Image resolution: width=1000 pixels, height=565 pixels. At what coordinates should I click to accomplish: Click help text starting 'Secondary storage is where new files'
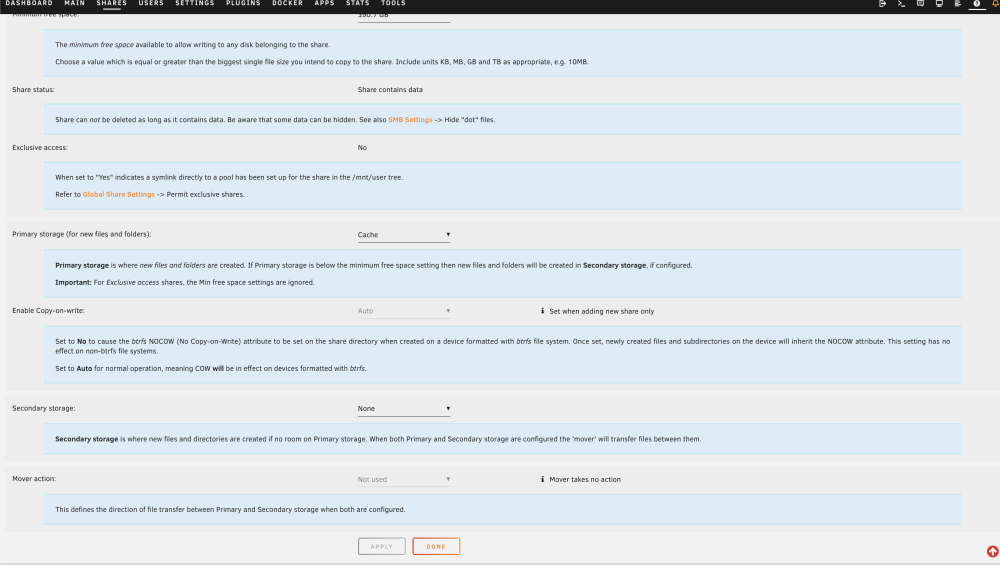(378, 439)
